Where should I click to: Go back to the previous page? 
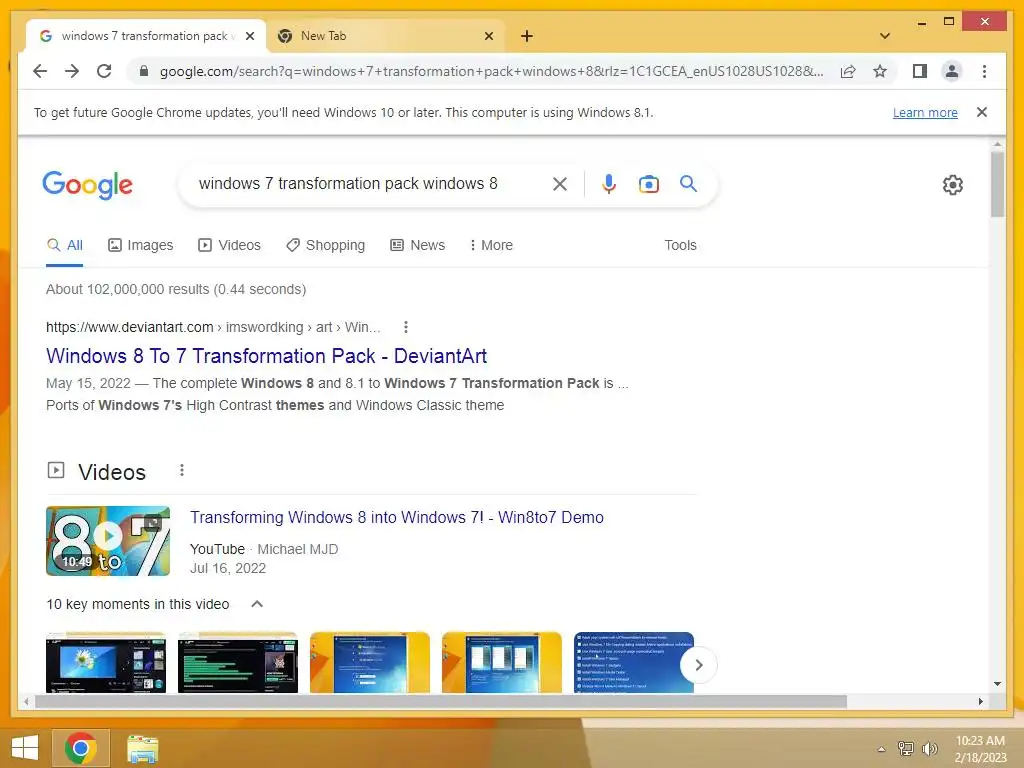pyautogui.click(x=40, y=71)
